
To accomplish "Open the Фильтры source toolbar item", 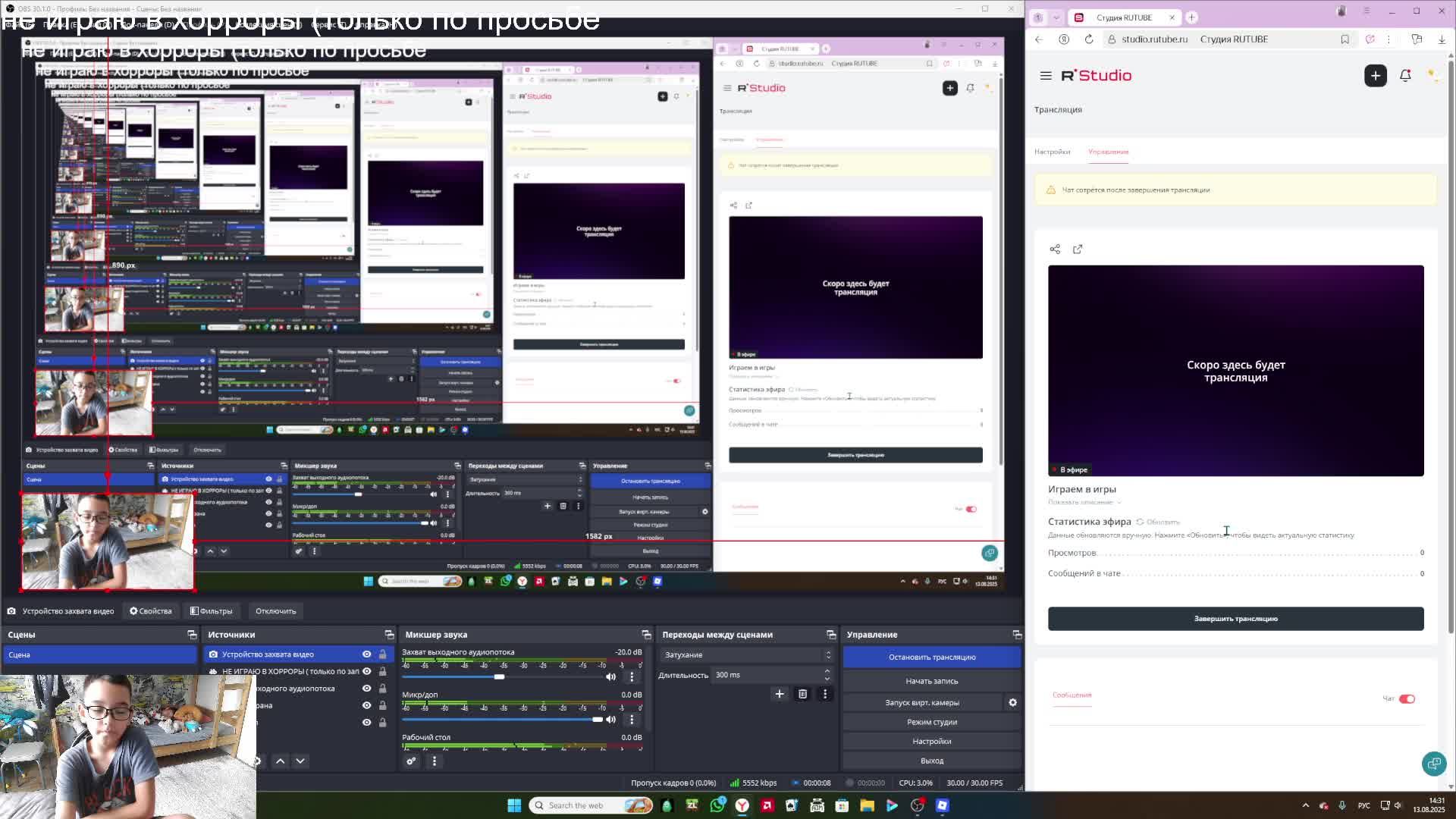I will [212, 611].
